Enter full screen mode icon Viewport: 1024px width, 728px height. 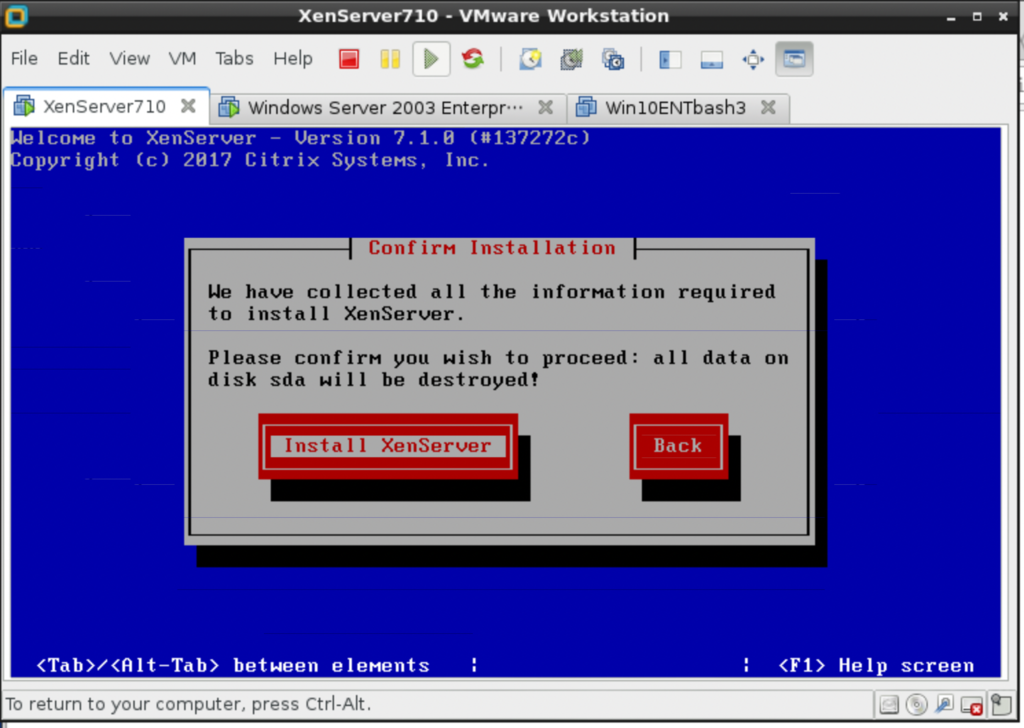[x=753, y=59]
